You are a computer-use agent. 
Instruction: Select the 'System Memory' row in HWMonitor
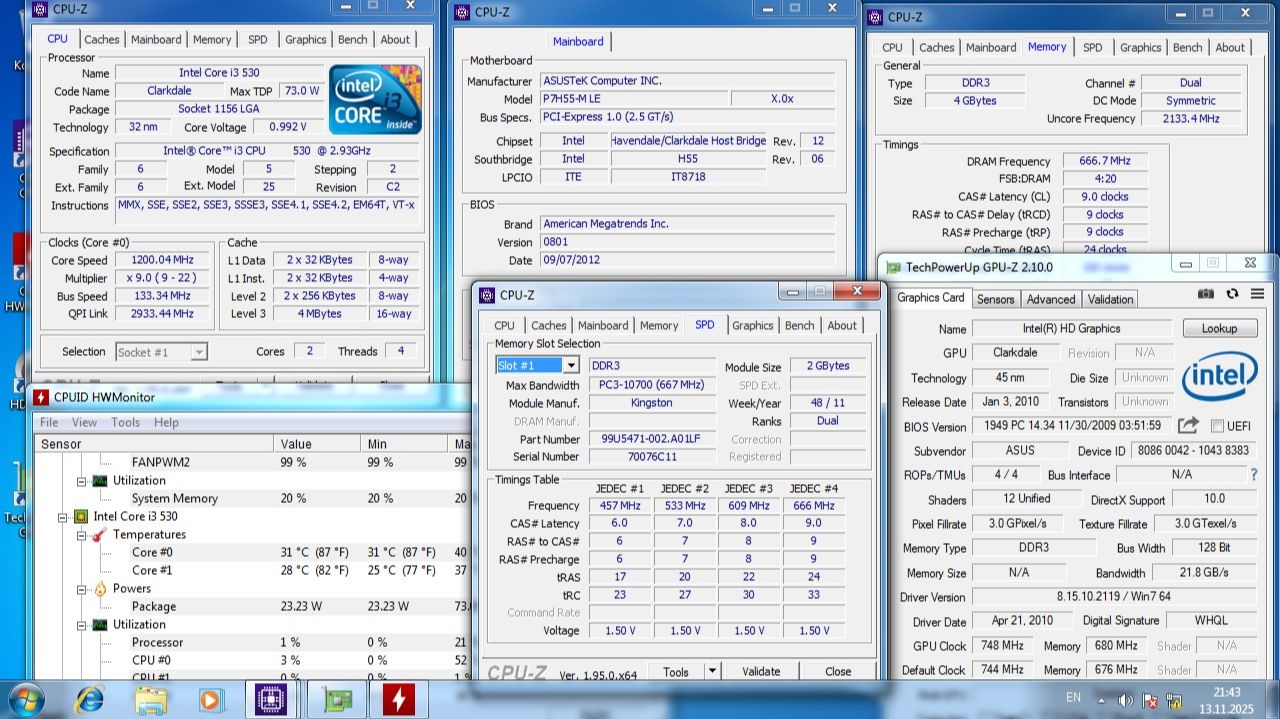(250, 499)
